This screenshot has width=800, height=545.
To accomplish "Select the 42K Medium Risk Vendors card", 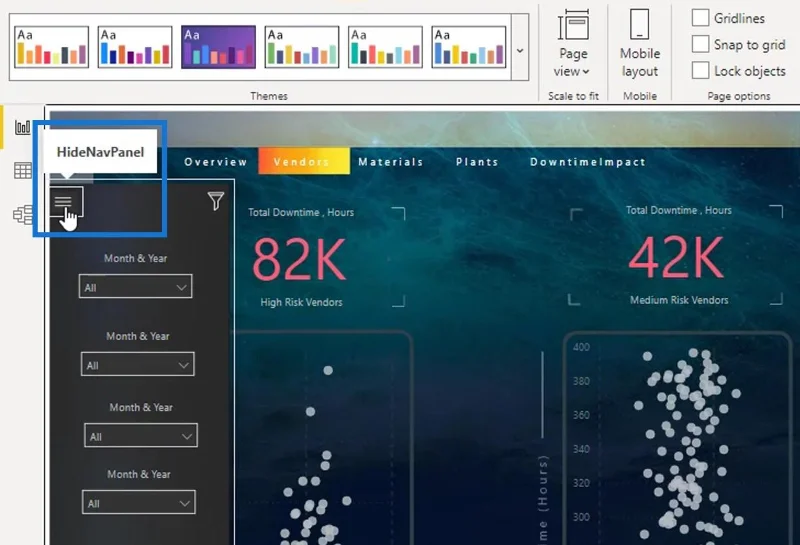I will tap(676, 257).
